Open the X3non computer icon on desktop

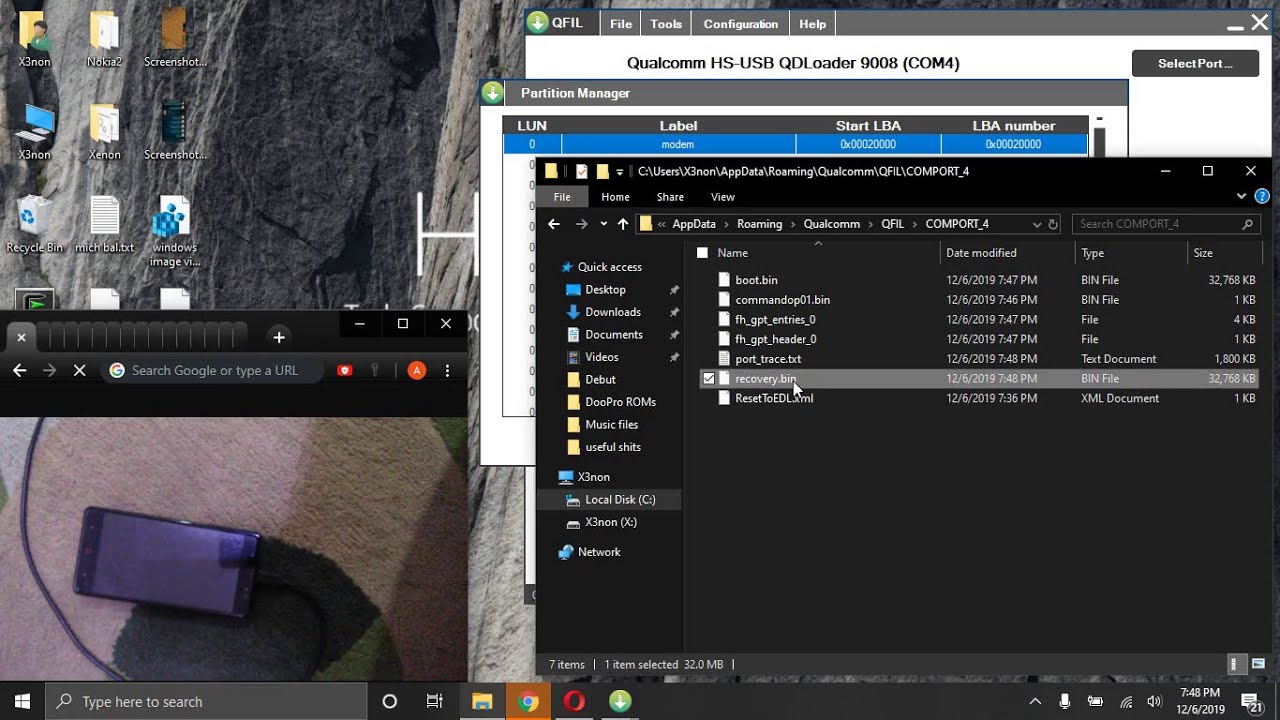(x=34, y=132)
